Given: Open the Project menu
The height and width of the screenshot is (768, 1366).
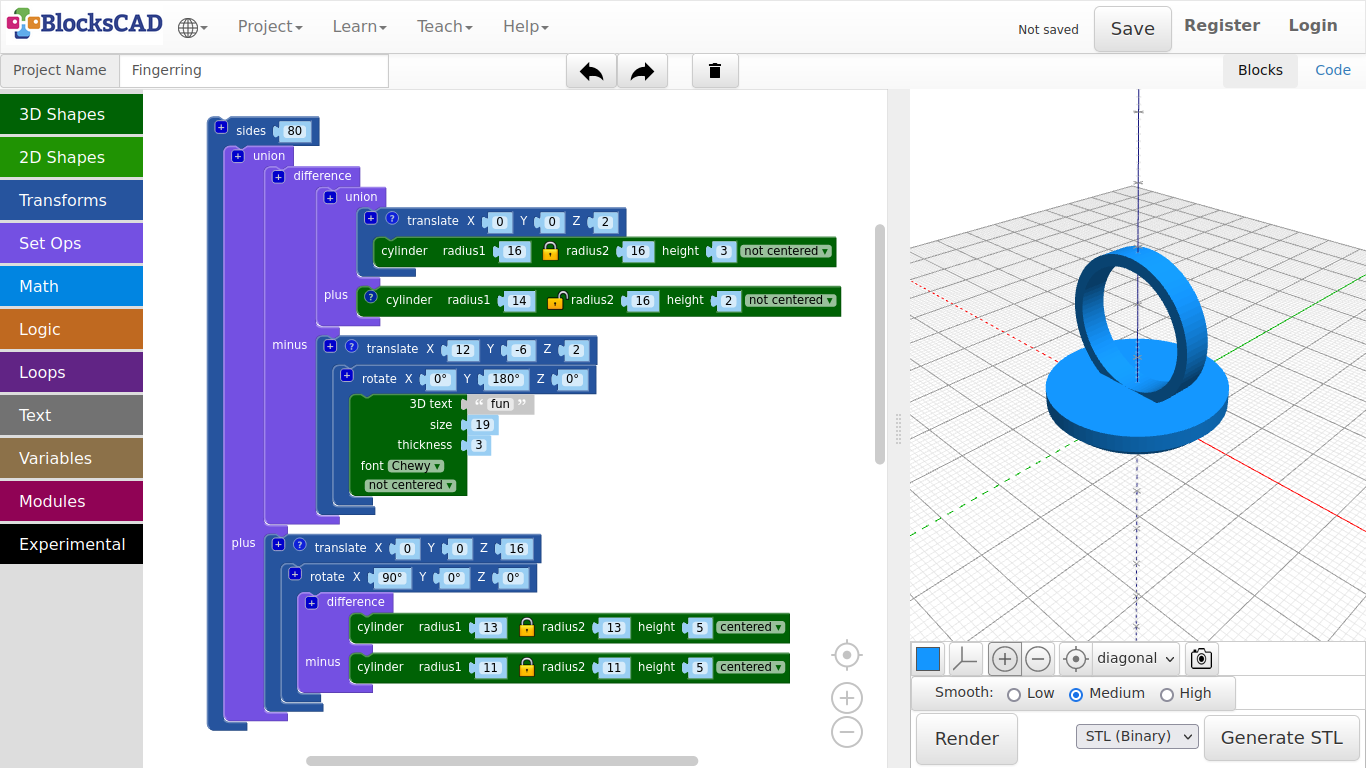Looking at the screenshot, I should point(269,27).
